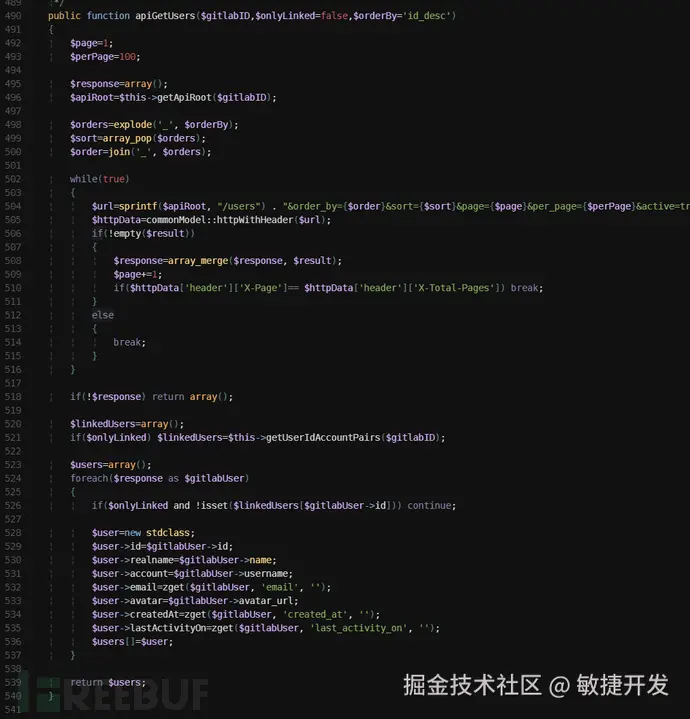This screenshot has width=690, height=719.
Task: Click line number 541 in the gutter
Action: pos(13,709)
